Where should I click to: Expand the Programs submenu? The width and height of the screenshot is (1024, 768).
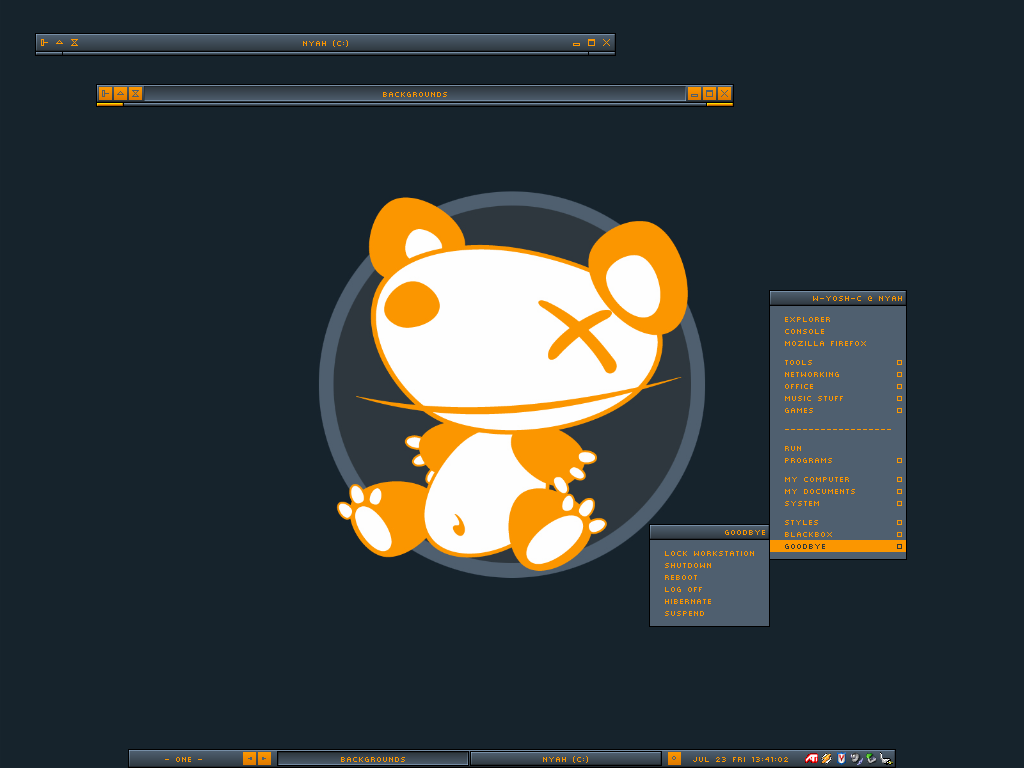point(838,460)
